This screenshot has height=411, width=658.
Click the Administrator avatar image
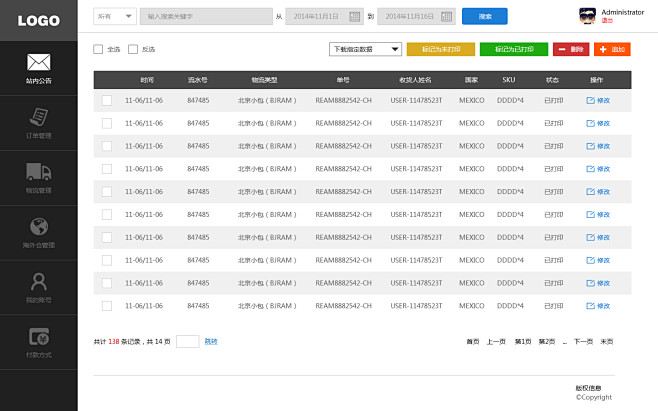[587, 16]
